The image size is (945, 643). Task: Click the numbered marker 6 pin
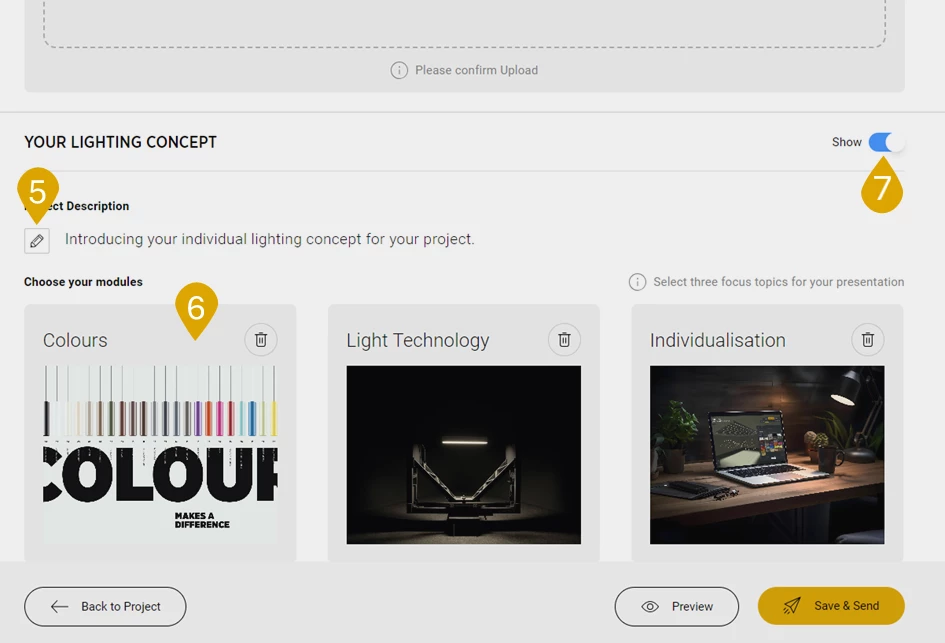tap(196, 308)
